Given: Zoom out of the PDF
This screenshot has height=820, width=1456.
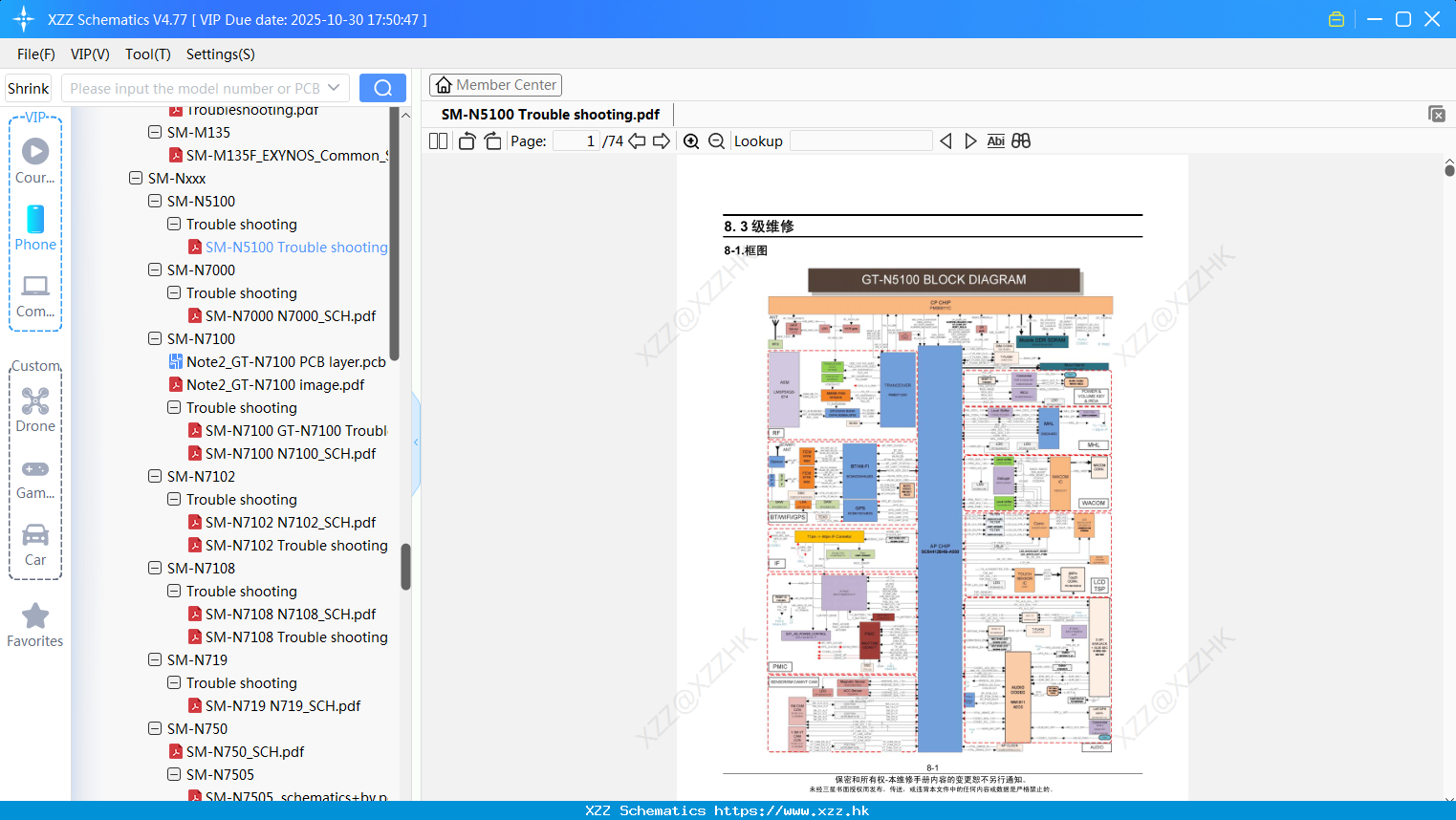Looking at the screenshot, I should click(x=717, y=141).
